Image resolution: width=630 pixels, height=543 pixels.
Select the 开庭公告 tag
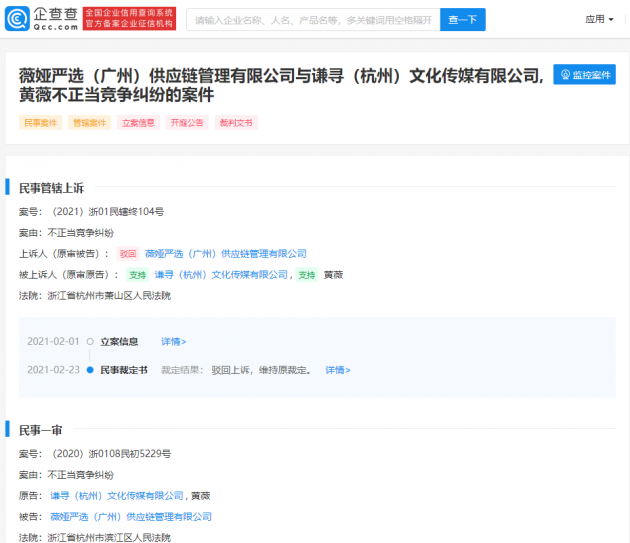point(187,123)
